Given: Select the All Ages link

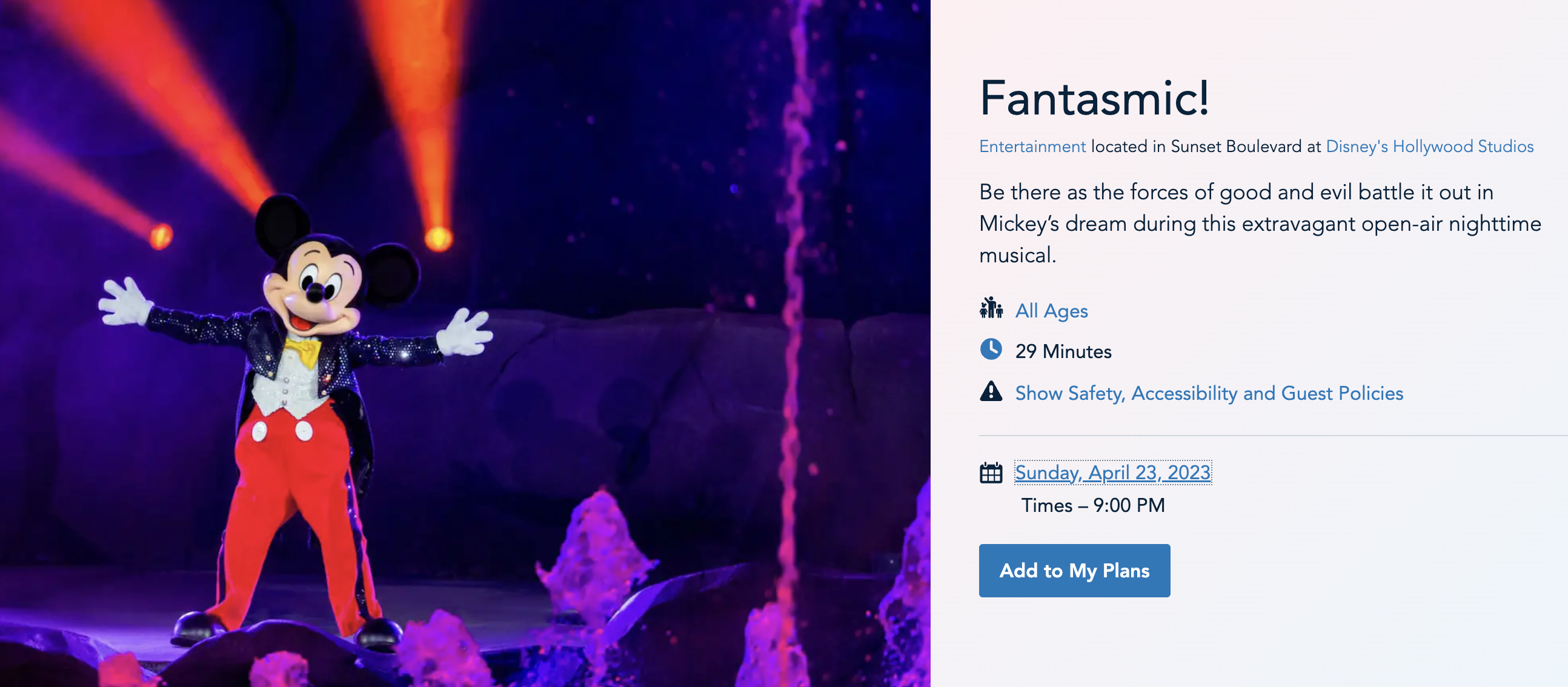Looking at the screenshot, I should click(1051, 311).
